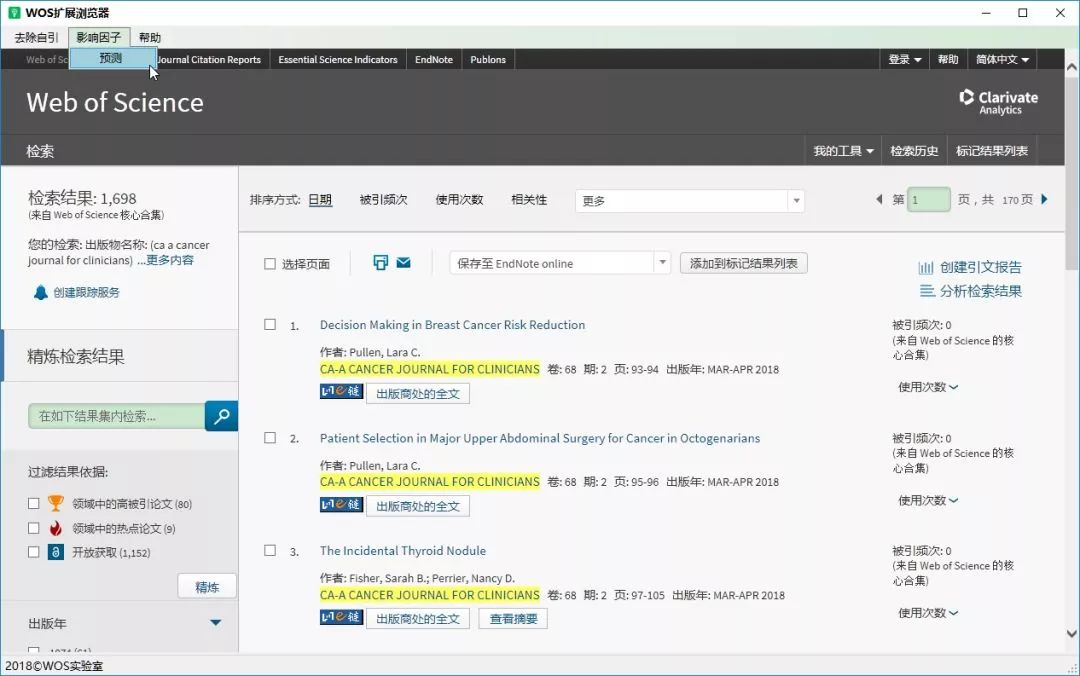Click the email envelope icon
This screenshot has height=676, width=1080.
[404, 263]
